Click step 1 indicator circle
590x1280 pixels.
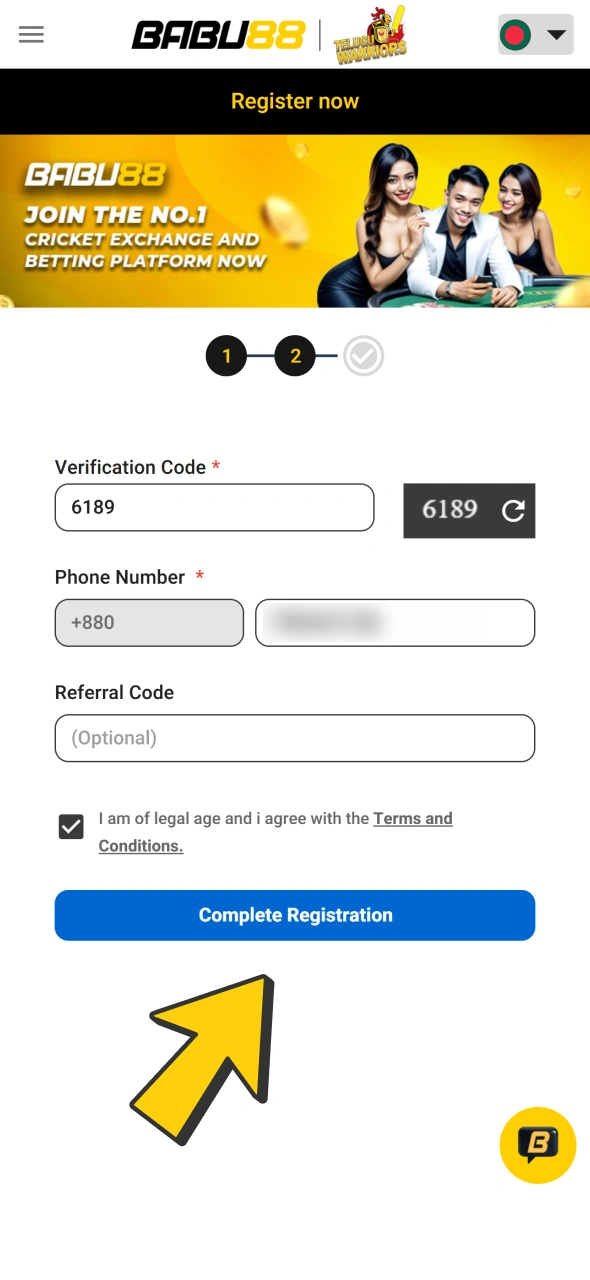pos(226,356)
